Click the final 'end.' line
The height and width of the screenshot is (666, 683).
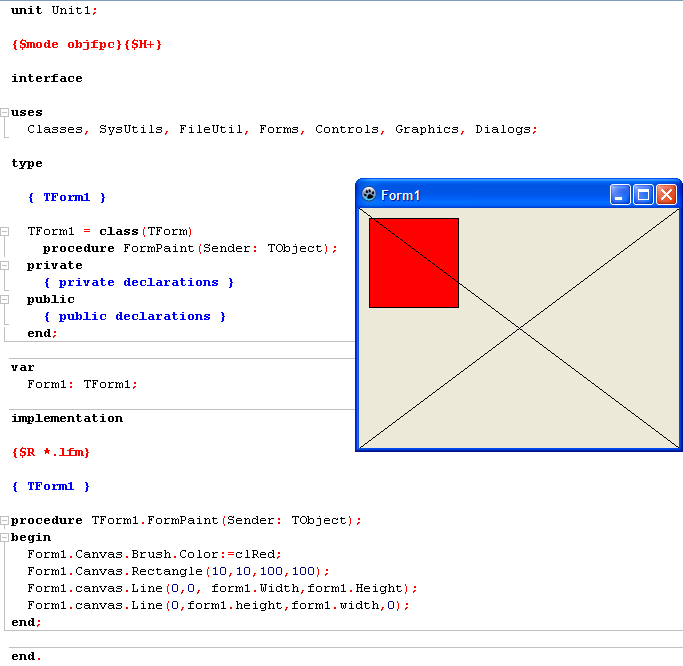coord(26,656)
